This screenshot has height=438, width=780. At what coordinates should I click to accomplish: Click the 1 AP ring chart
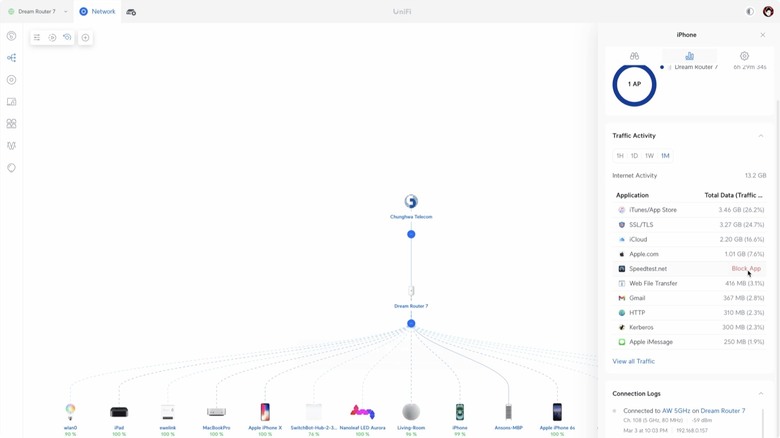click(x=634, y=84)
